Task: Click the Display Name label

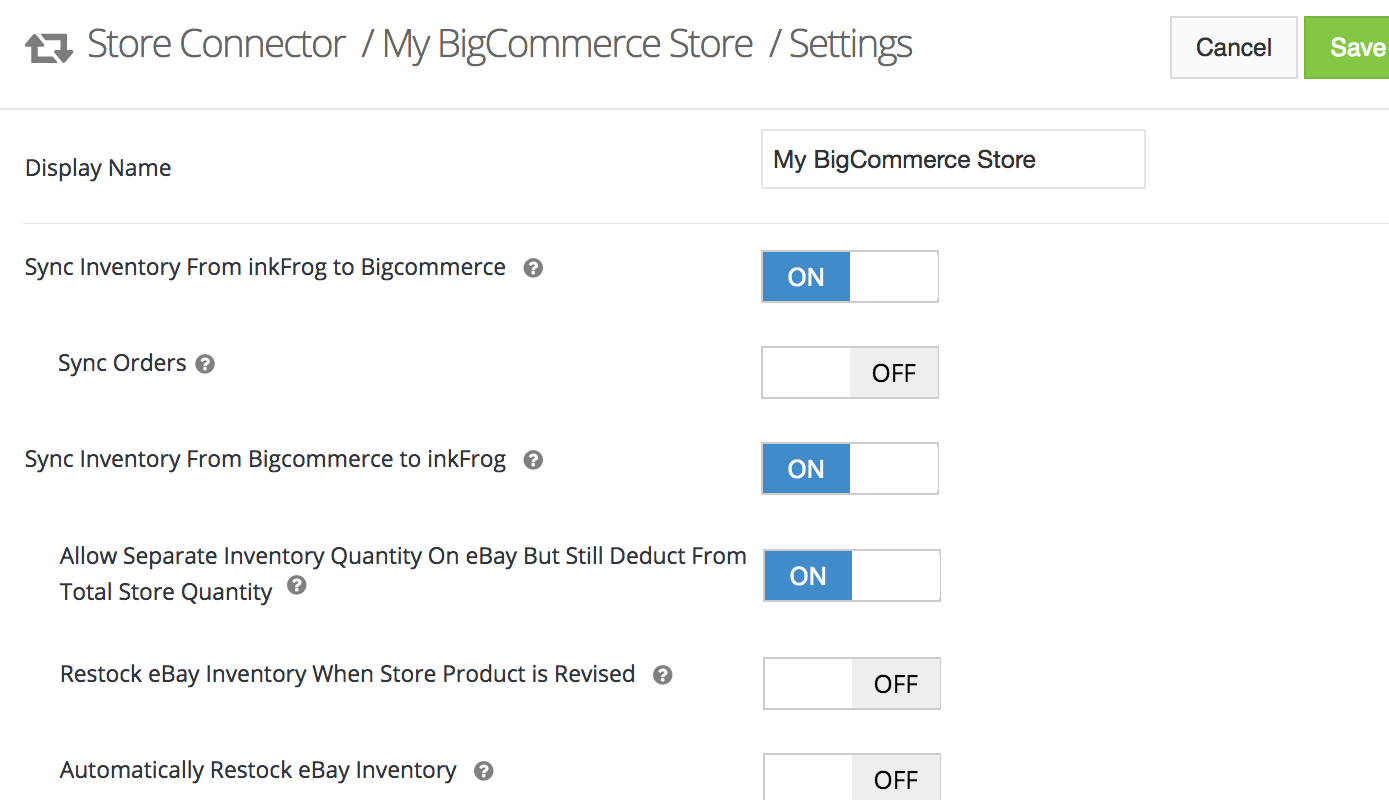Action: [x=98, y=168]
